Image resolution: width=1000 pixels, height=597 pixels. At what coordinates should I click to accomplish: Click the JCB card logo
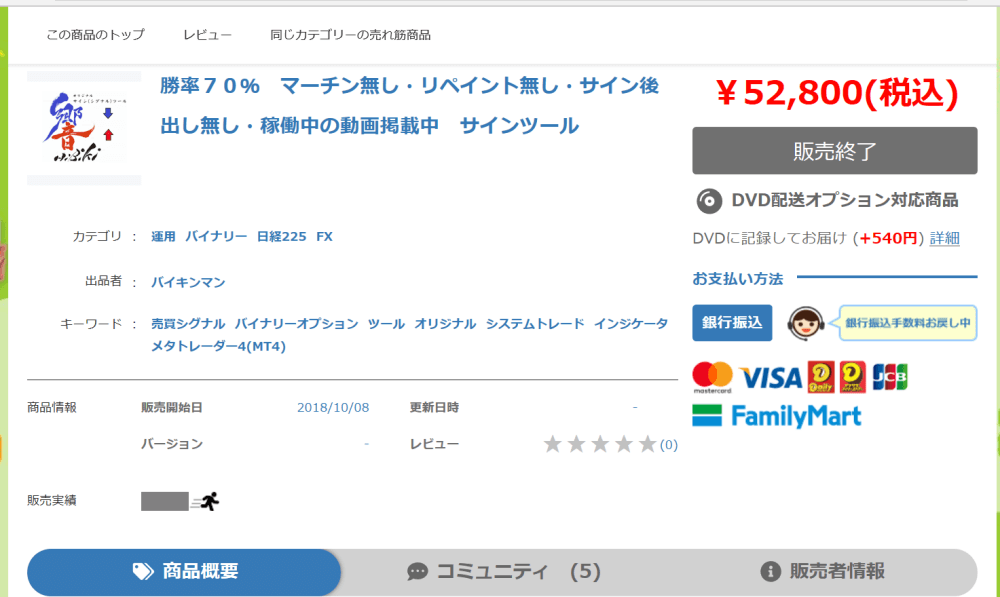(890, 377)
